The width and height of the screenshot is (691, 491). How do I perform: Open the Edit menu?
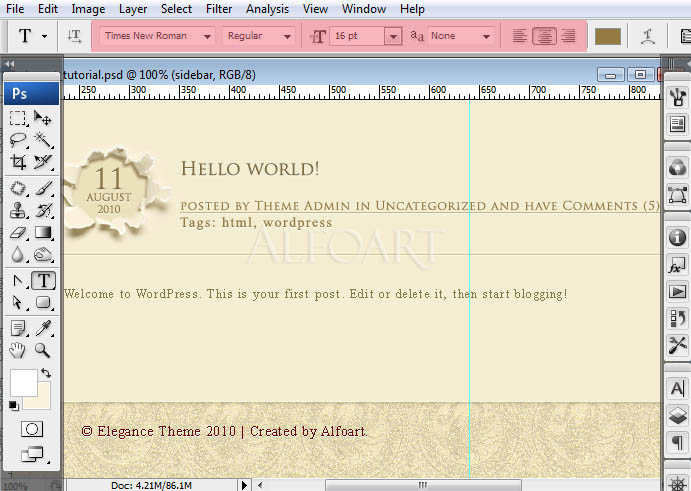(x=48, y=9)
